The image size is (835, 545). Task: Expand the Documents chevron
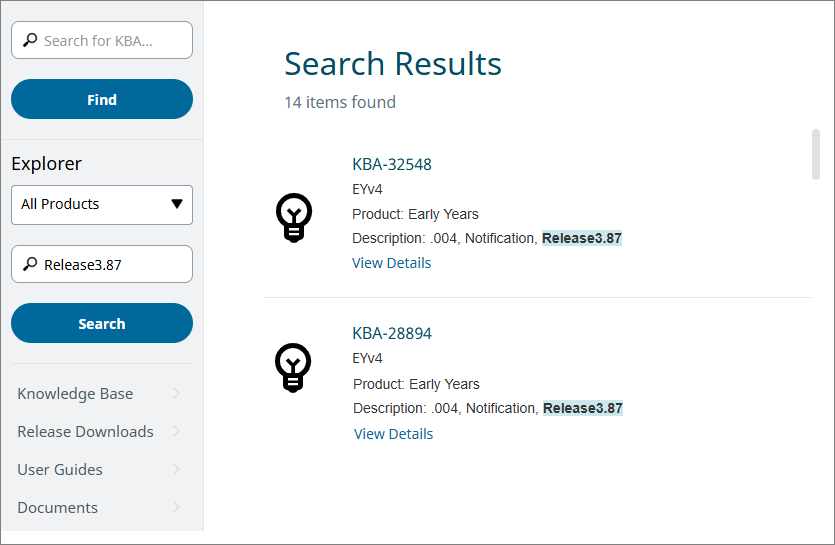177,508
